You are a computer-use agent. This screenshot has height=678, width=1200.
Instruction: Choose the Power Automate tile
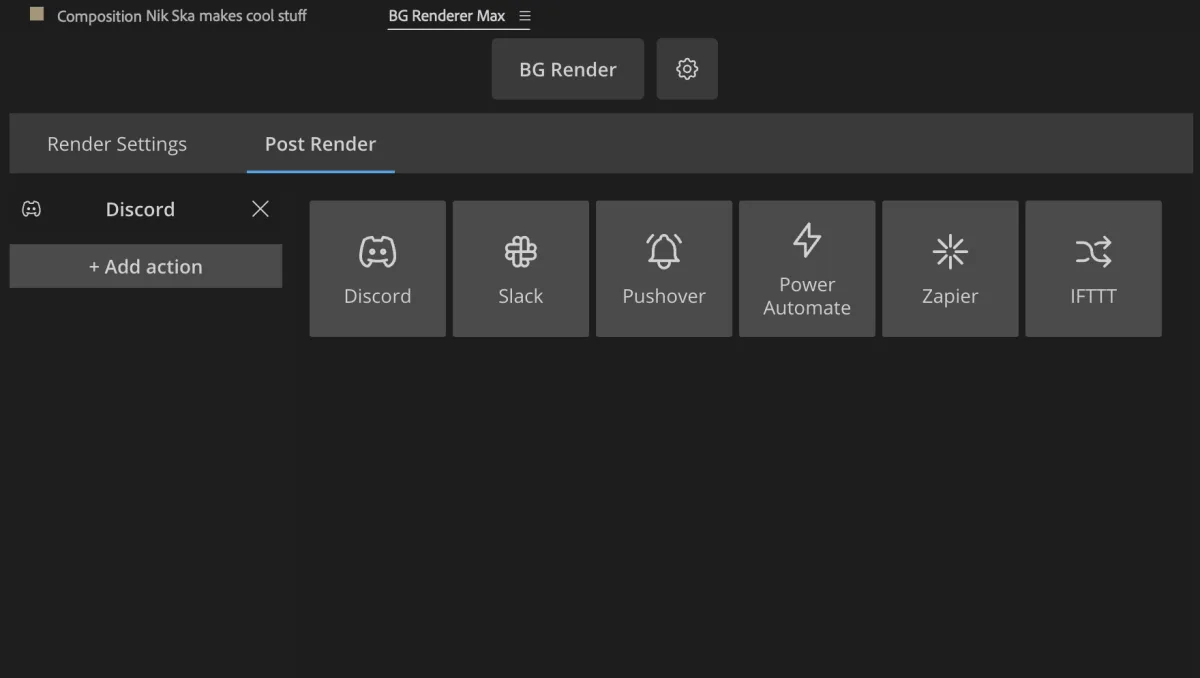click(807, 269)
